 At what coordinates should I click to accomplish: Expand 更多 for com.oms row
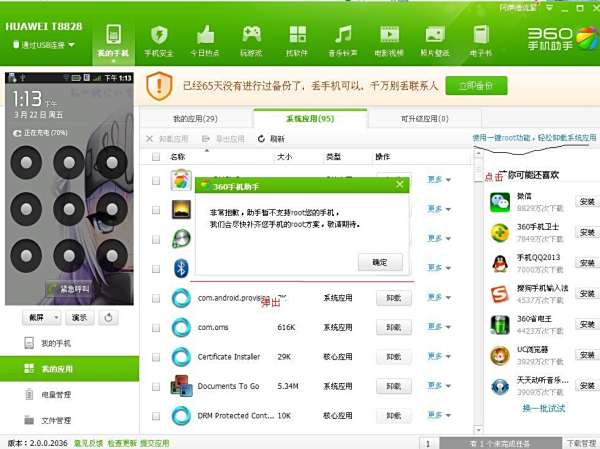(439, 327)
